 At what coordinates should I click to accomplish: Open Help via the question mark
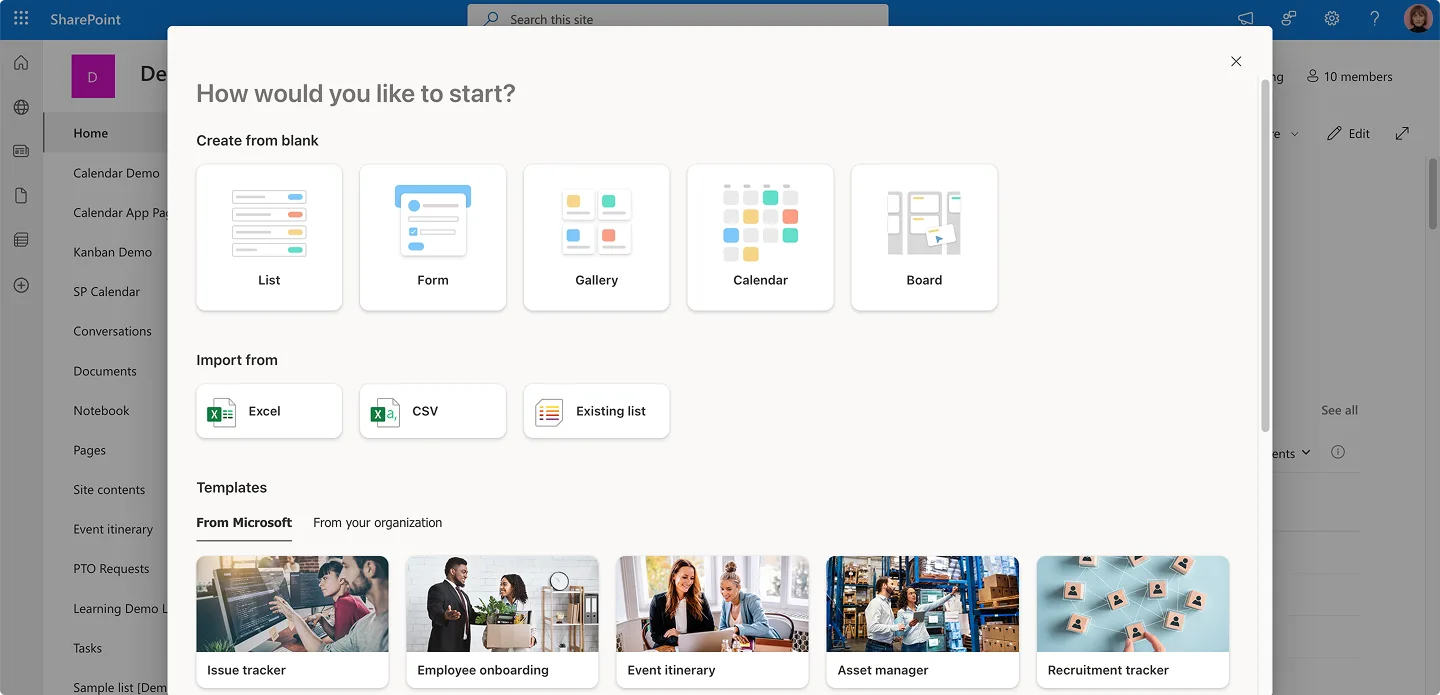[x=1374, y=18]
